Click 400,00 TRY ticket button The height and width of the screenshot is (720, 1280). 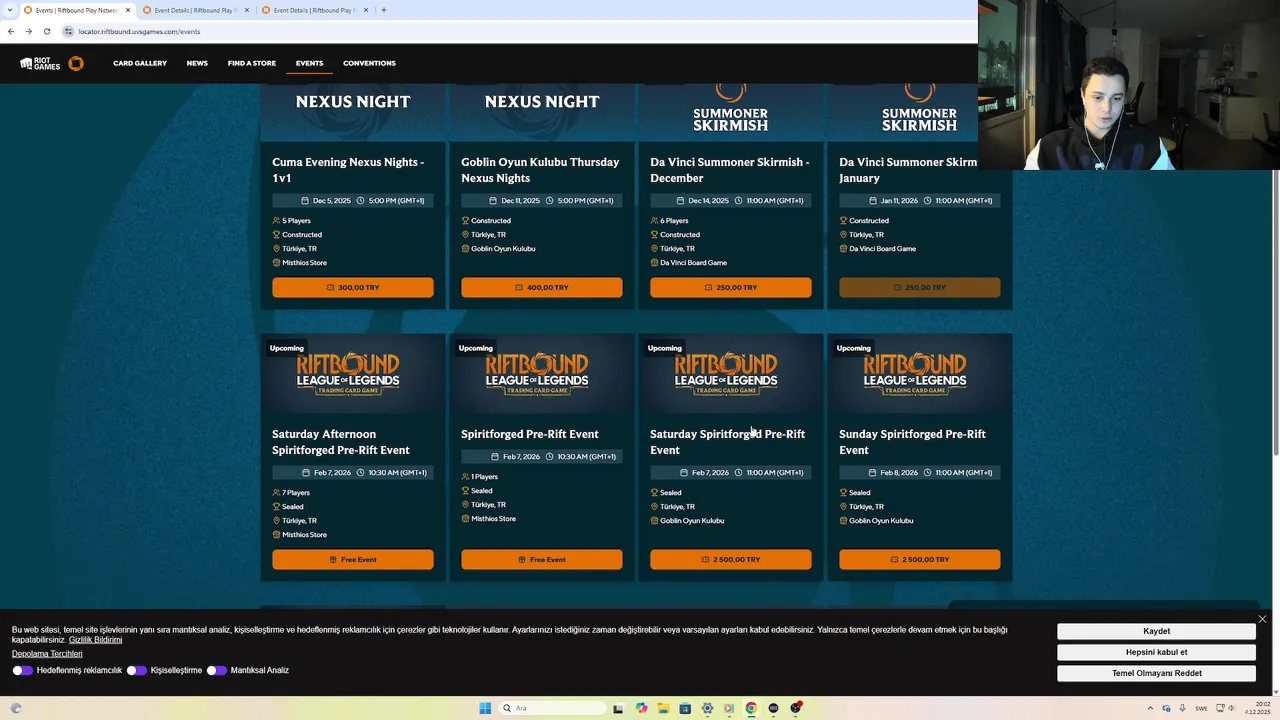[x=542, y=287]
